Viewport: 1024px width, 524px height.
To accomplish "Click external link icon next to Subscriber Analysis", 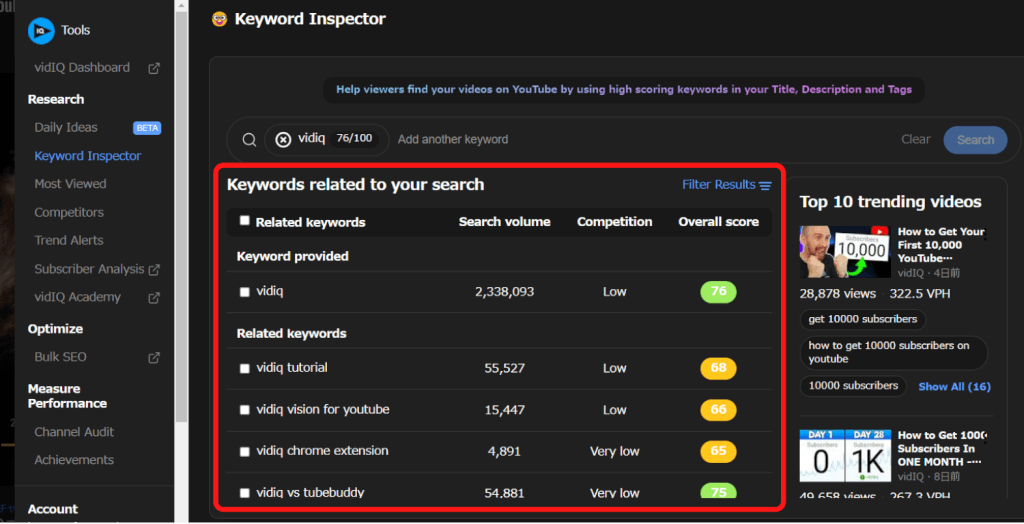I will coord(154,270).
